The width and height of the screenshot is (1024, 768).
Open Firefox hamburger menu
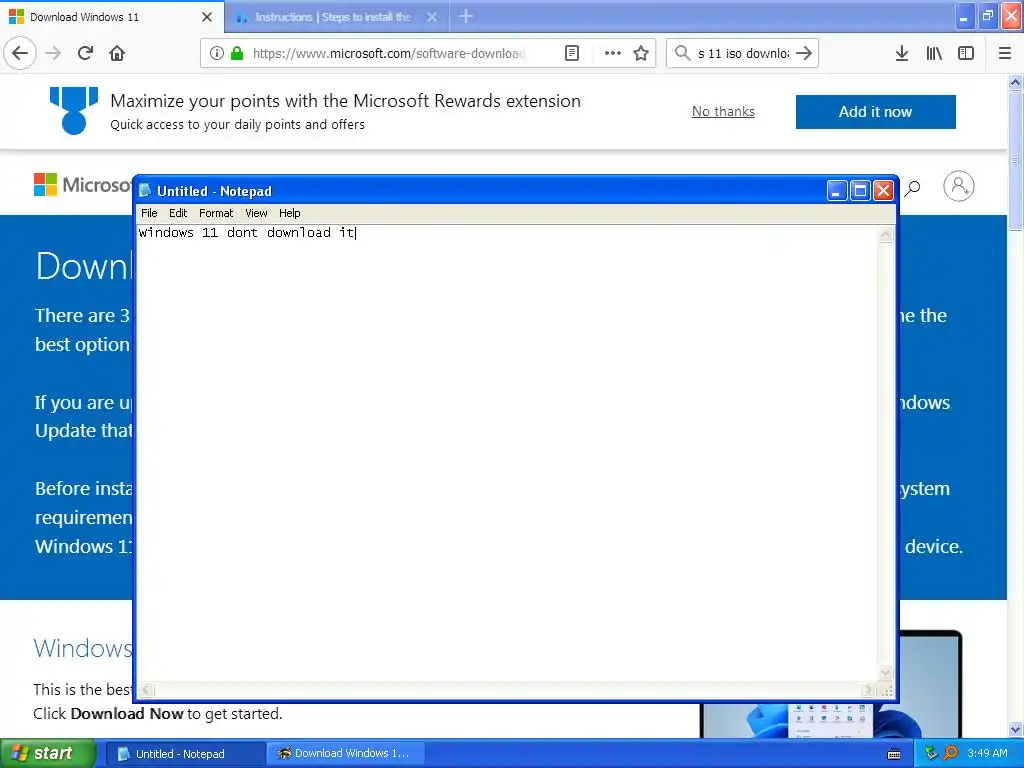point(1005,53)
